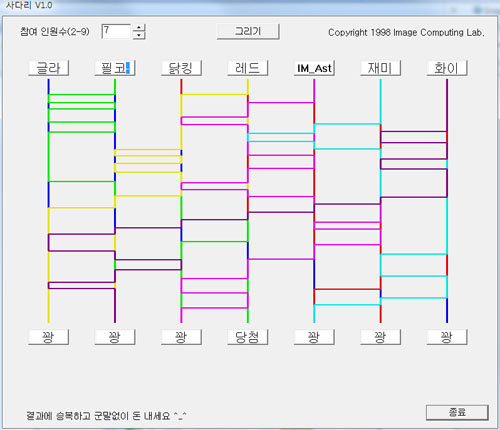Select the 화이 player name button
The image size is (500, 430).
(447, 68)
